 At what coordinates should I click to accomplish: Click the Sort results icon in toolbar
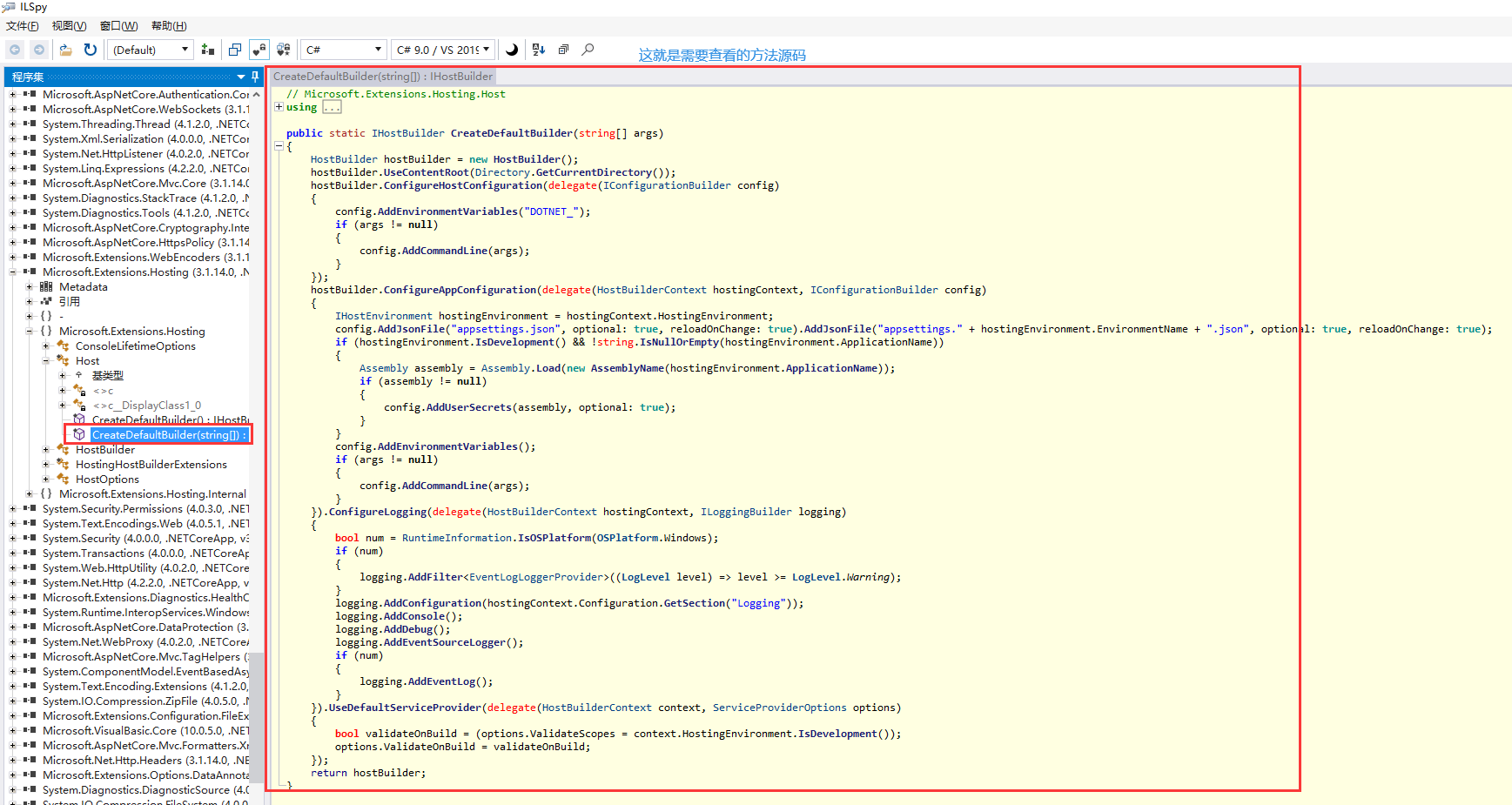(x=539, y=50)
